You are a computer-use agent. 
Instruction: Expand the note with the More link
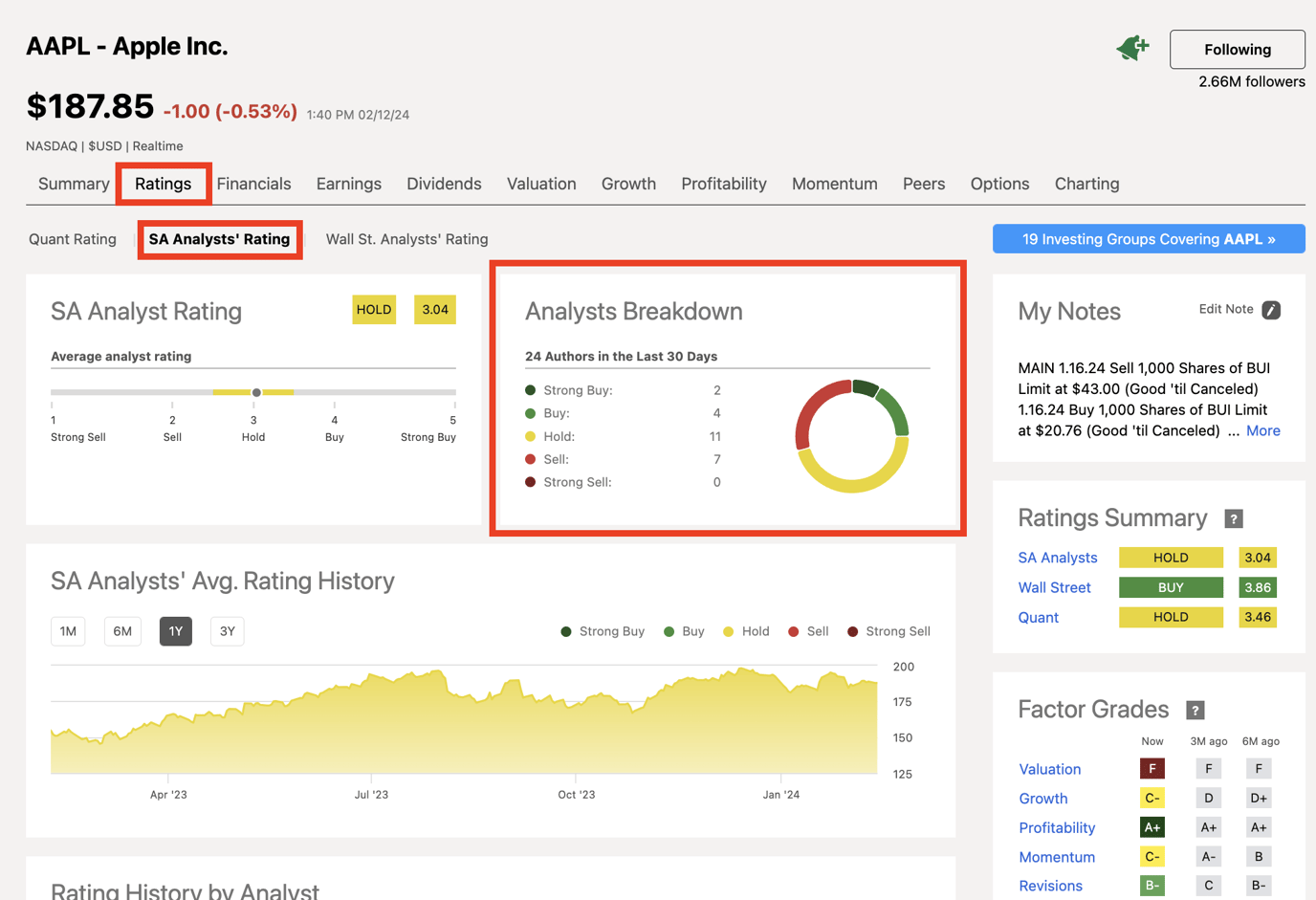pos(1263,430)
